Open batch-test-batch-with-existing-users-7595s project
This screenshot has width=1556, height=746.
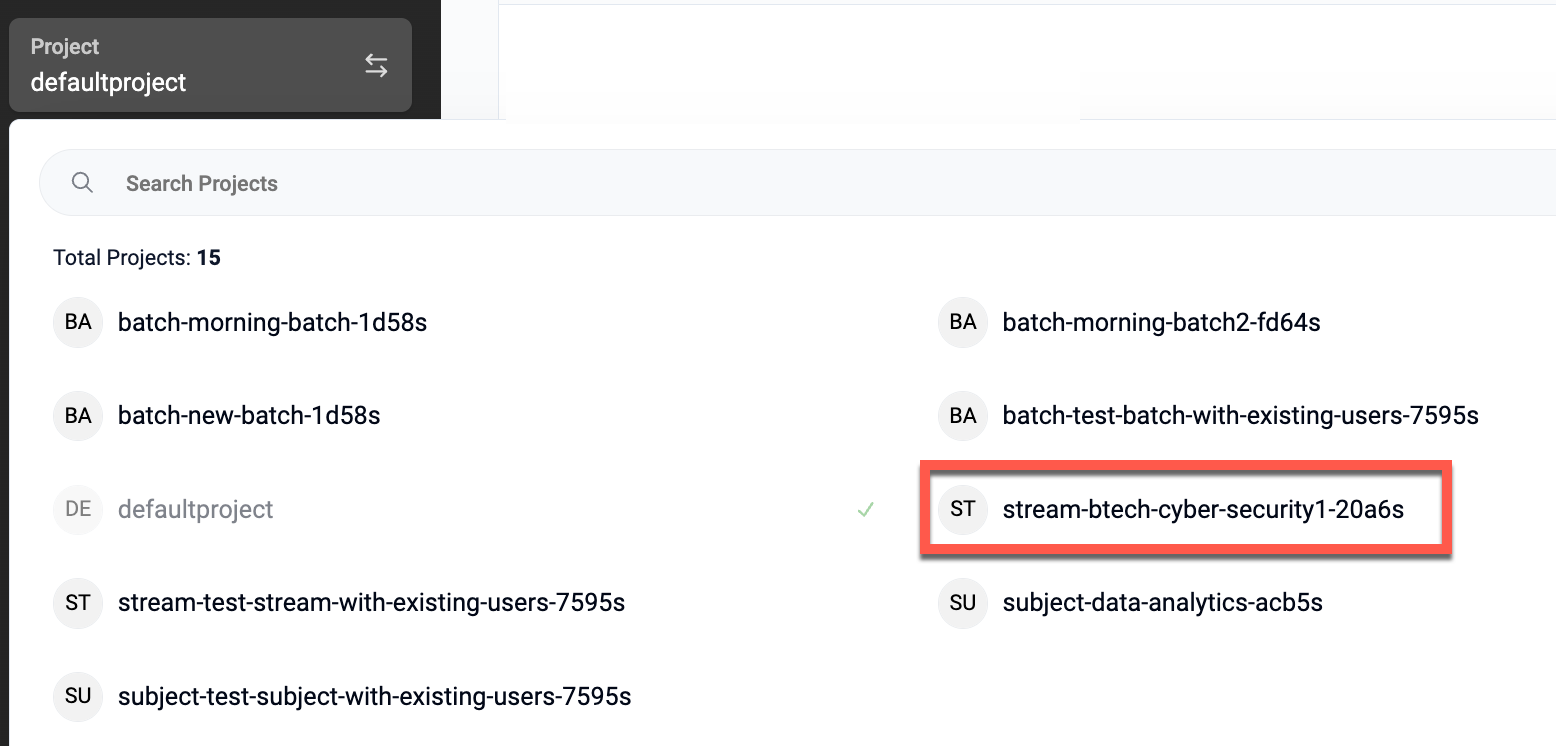click(x=1240, y=415)
